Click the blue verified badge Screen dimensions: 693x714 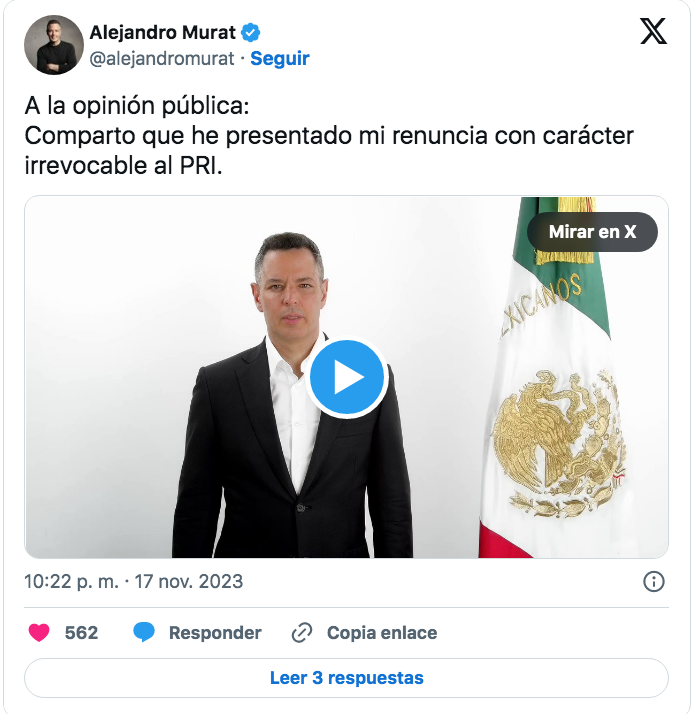(x=250, y=33)
